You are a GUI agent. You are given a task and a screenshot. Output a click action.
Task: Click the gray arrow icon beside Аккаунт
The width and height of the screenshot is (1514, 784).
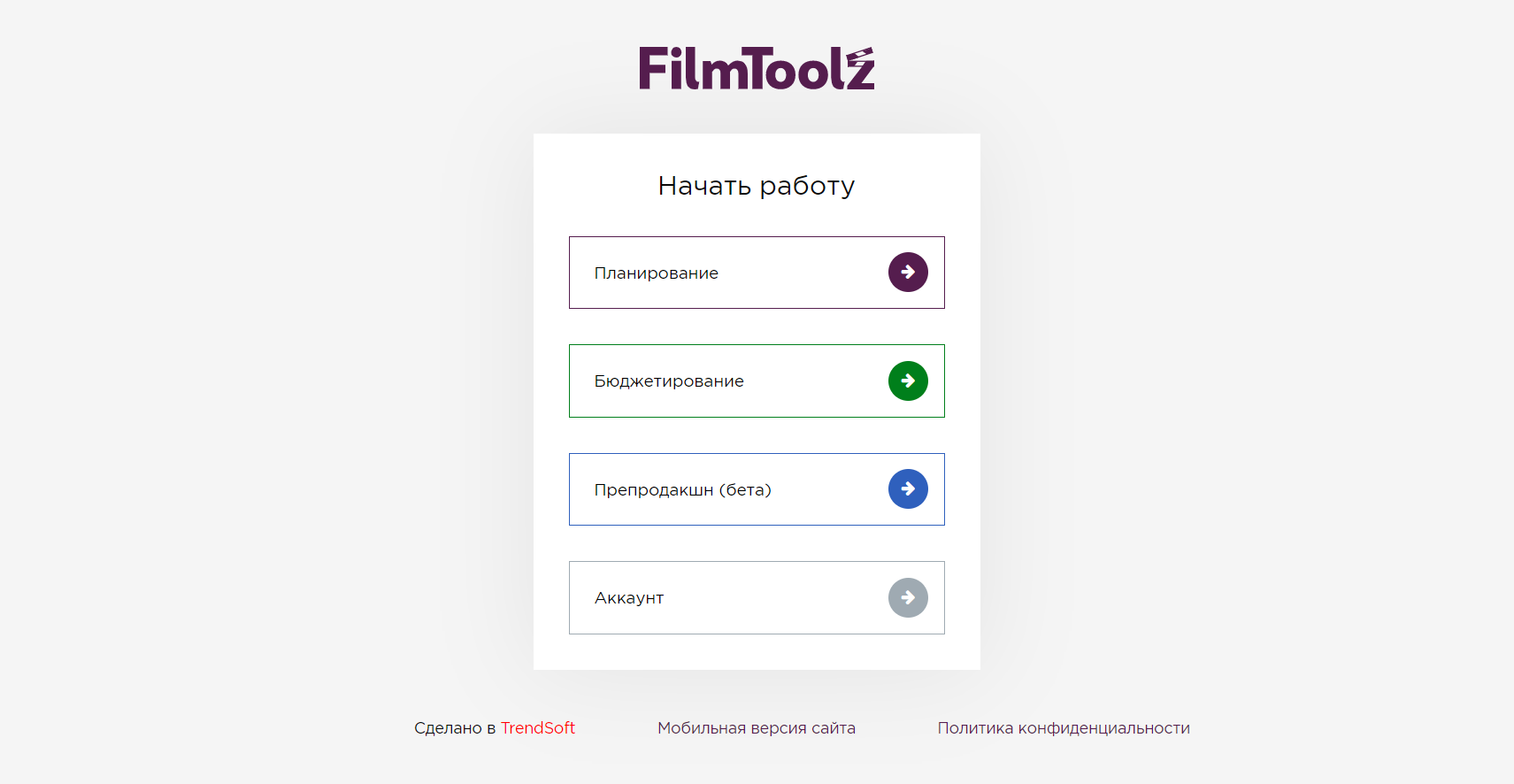pos(908,597)
